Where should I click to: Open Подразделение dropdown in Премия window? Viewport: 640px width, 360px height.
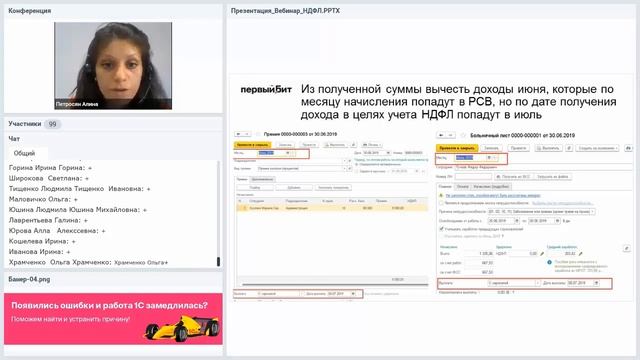[x=344, y=161]
